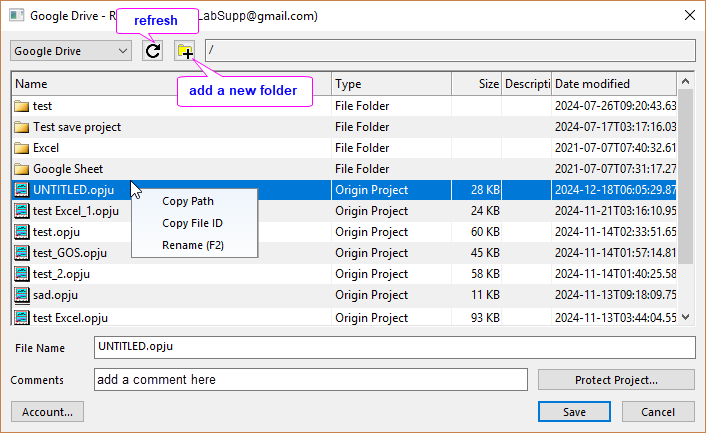Screen dimensions: 706x433
Task: Click the 2024-07-26T09:20:43 date cell
Action: pyautogui.click(x=615, y=106)
